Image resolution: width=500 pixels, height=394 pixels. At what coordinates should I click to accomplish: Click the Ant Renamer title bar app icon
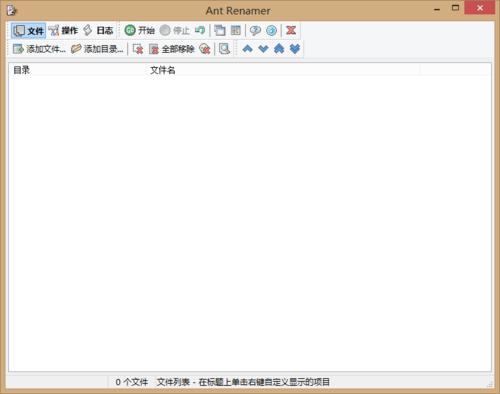pyautogui.click(x=12, y=11)
